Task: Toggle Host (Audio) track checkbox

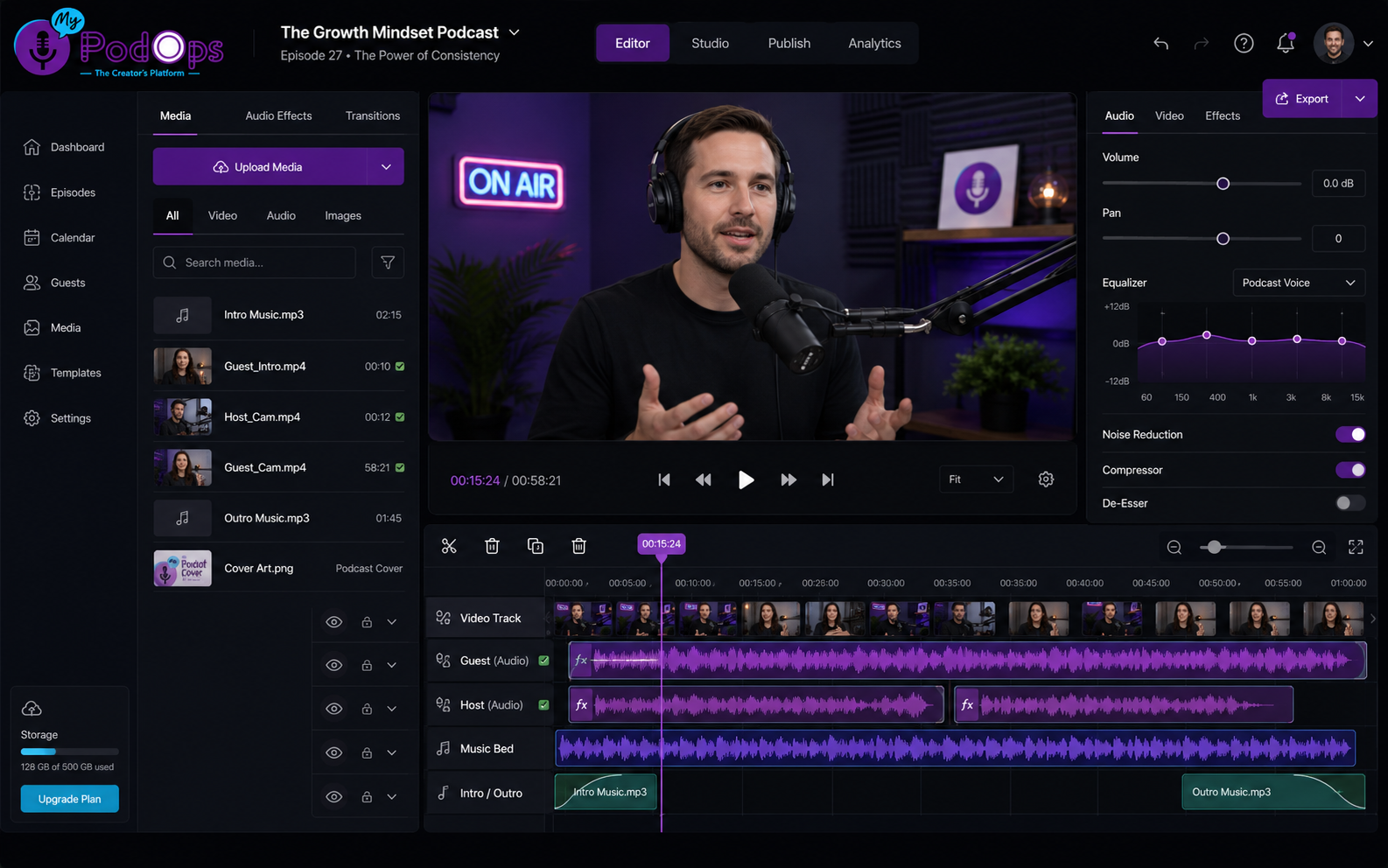Action: tap(543, 704)
